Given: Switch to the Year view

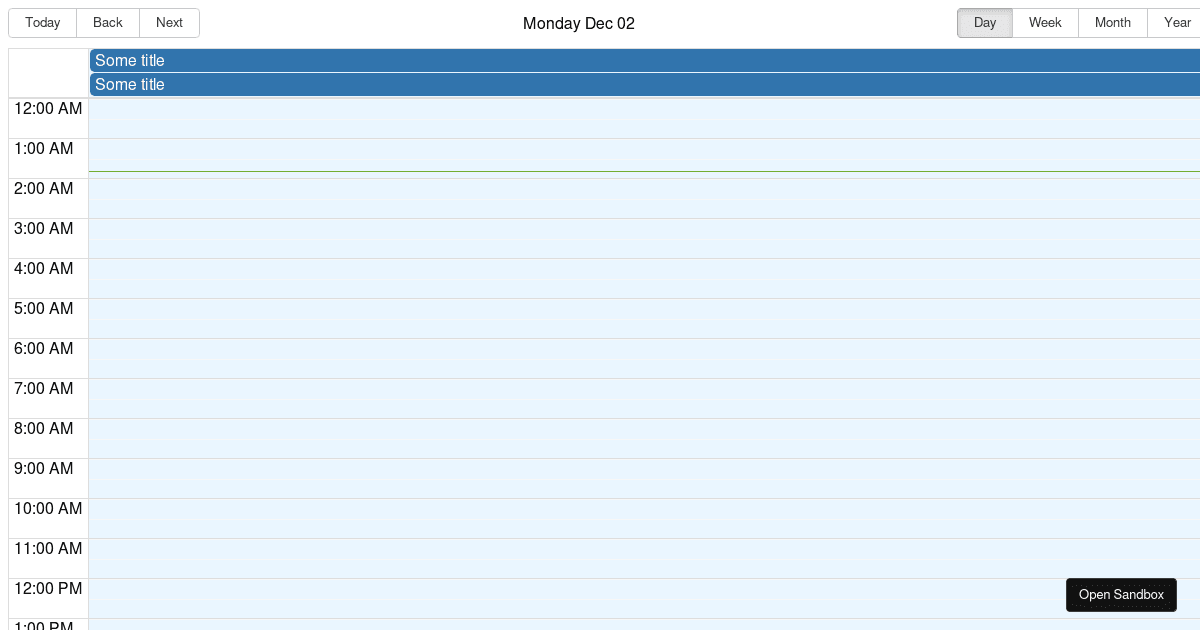Looking at the screenshot, I should coord(1177,22).
